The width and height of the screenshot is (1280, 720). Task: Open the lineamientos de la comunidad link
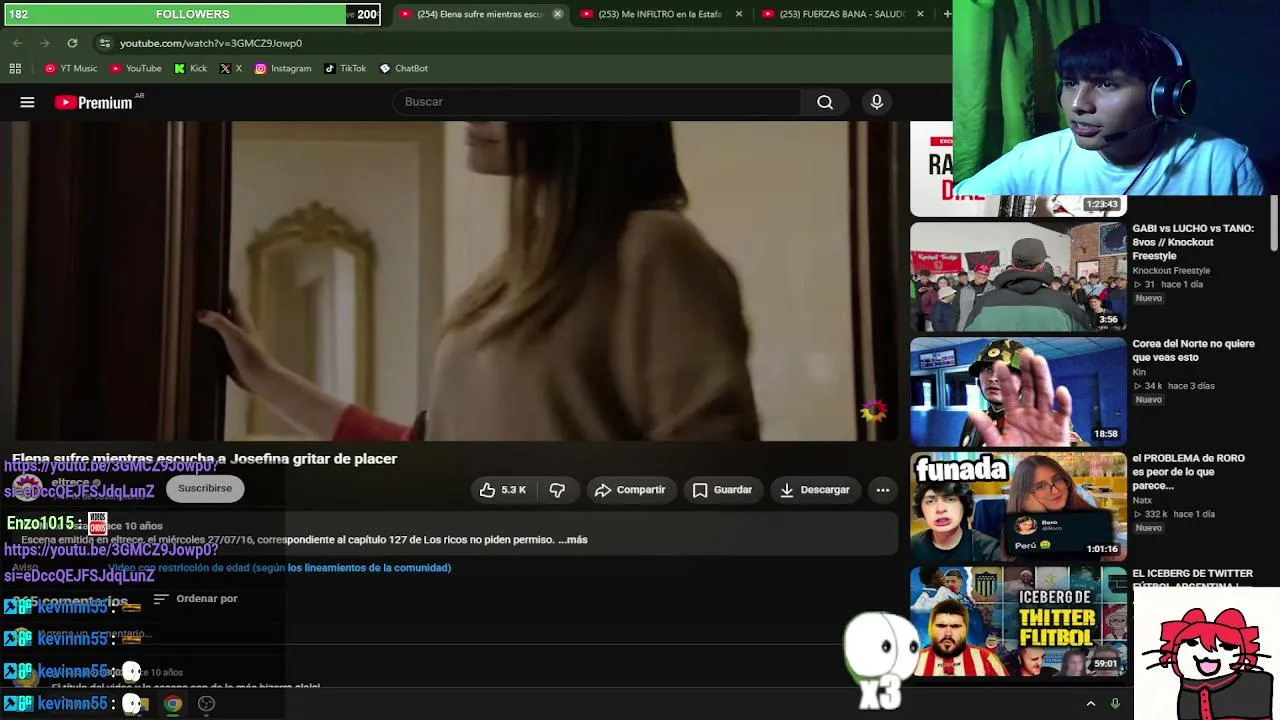pyautogui.click(x=369, y=568)
